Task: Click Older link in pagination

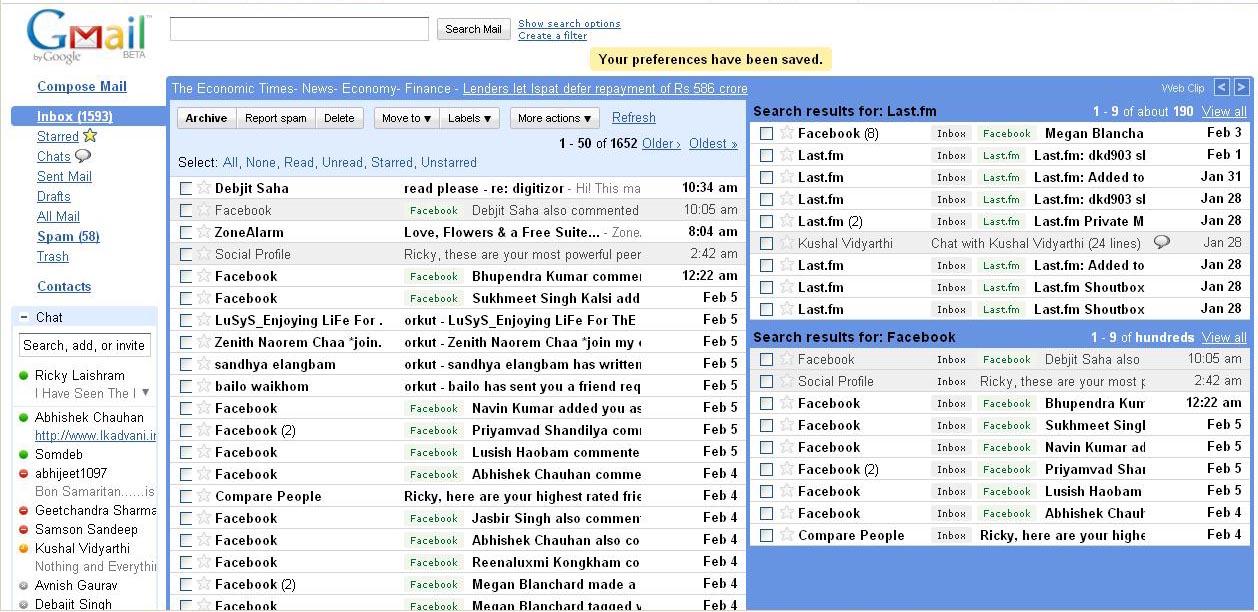Action: tap(661, 143)
